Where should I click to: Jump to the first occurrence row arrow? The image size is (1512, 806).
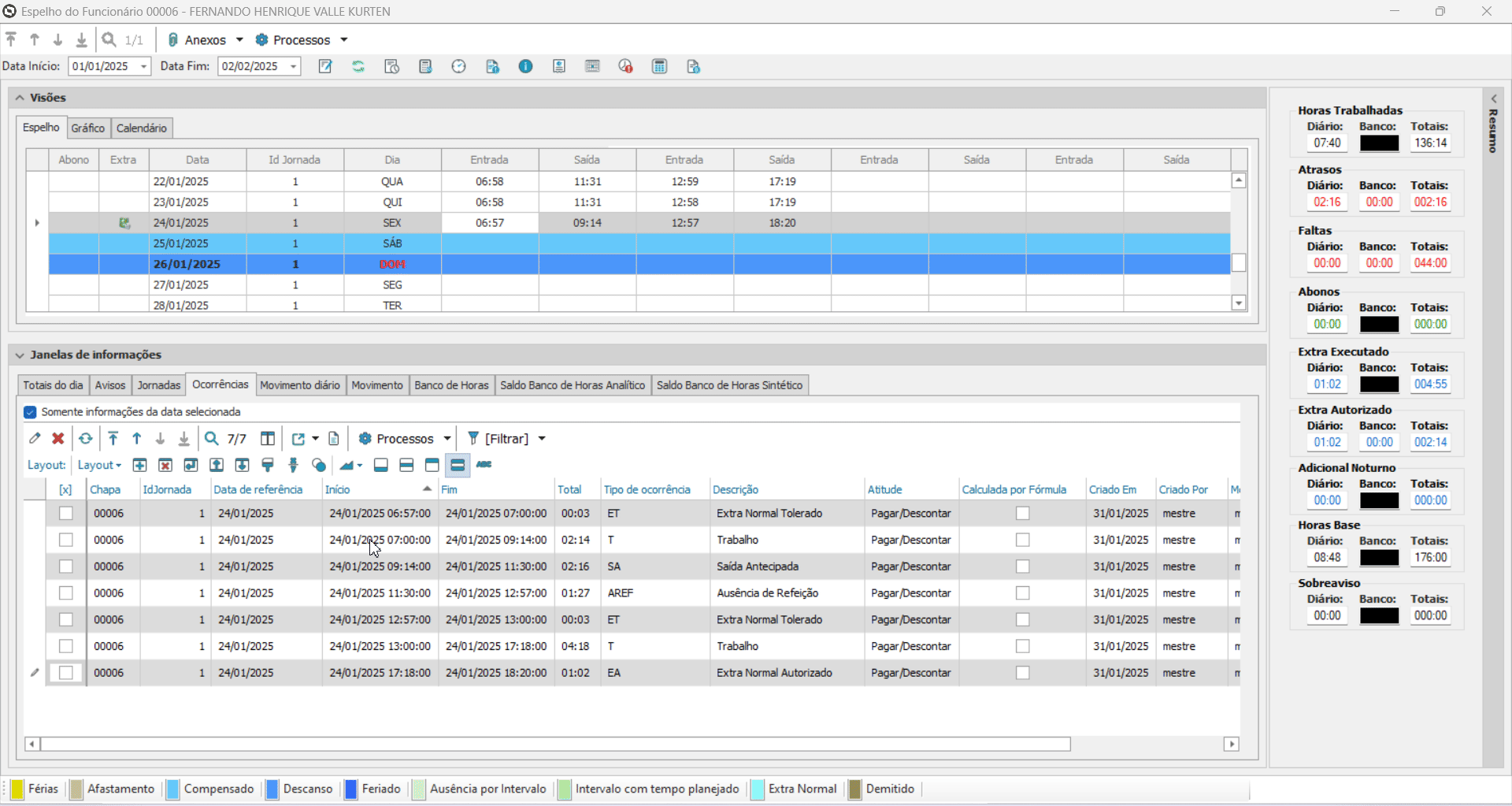coord(113,438)
